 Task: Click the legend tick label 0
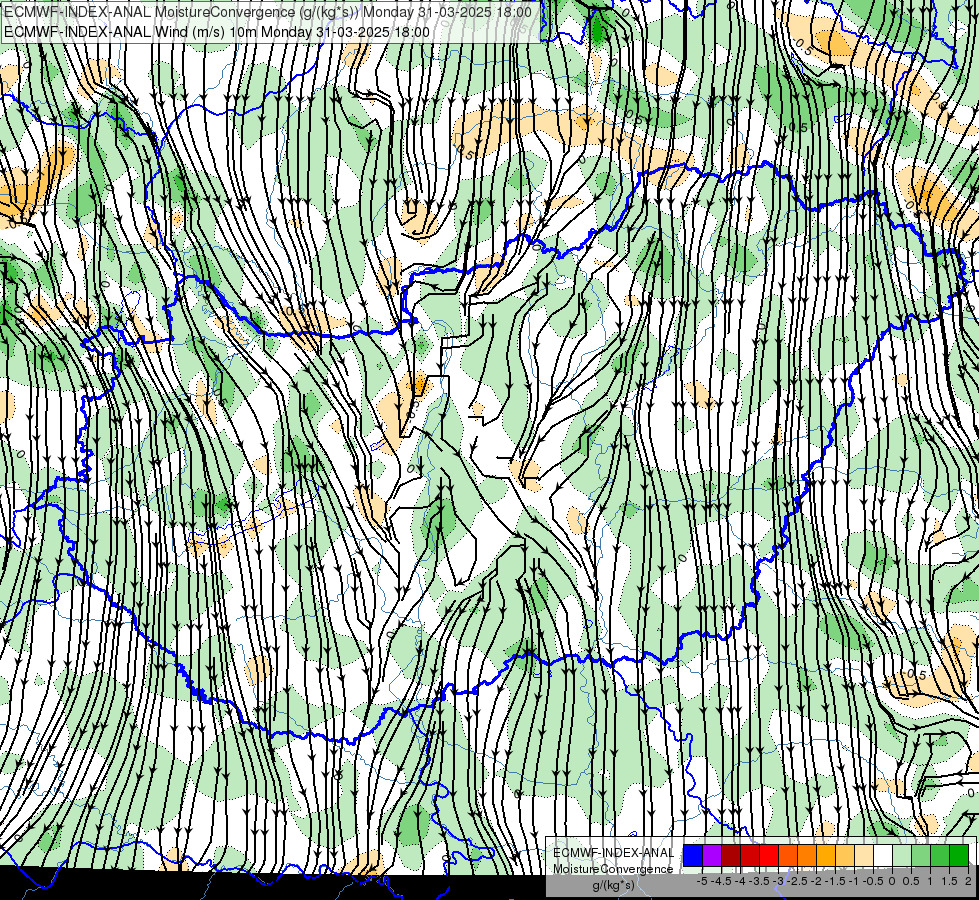pyautogui.click(x=892, y=881)
